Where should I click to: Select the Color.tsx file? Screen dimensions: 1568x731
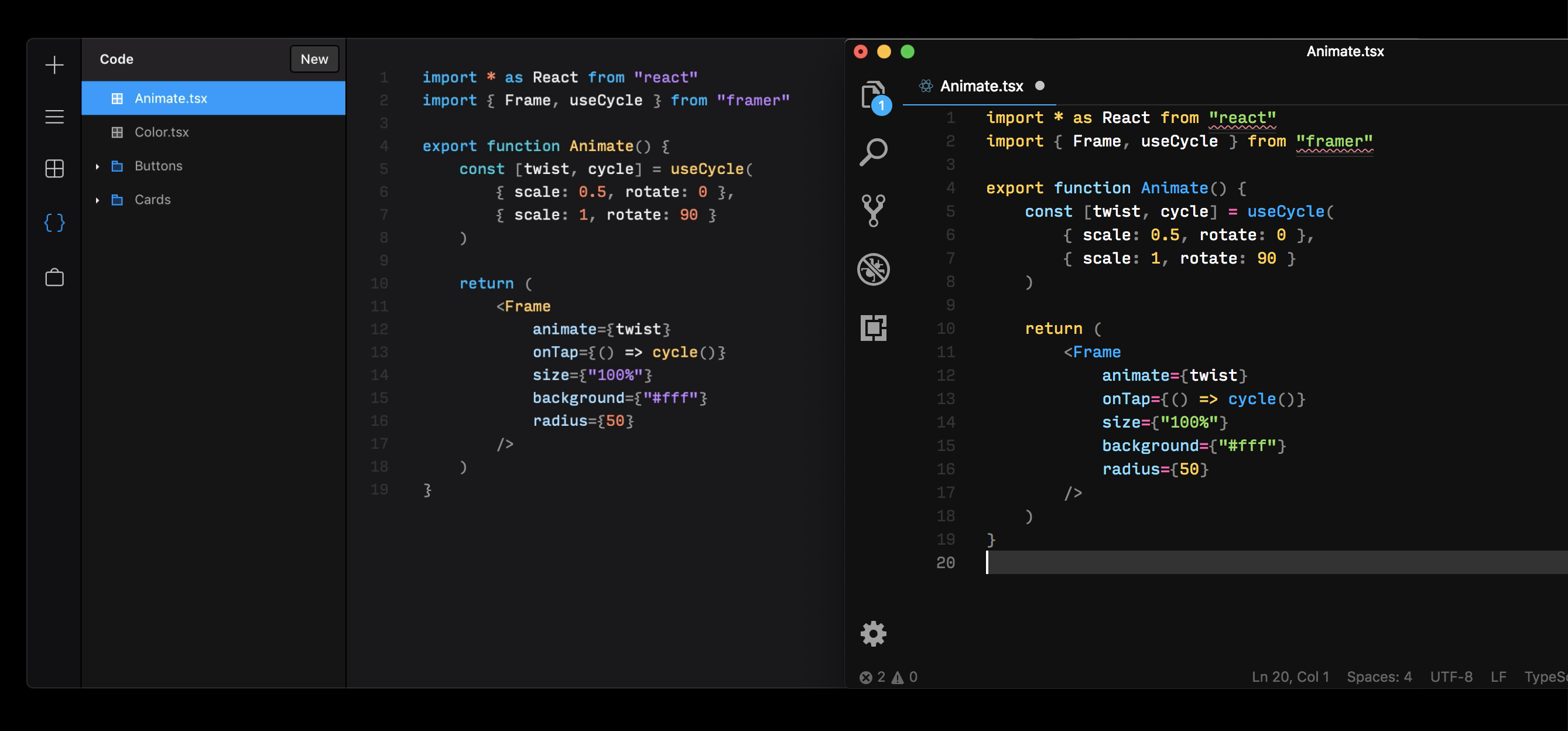161,132
